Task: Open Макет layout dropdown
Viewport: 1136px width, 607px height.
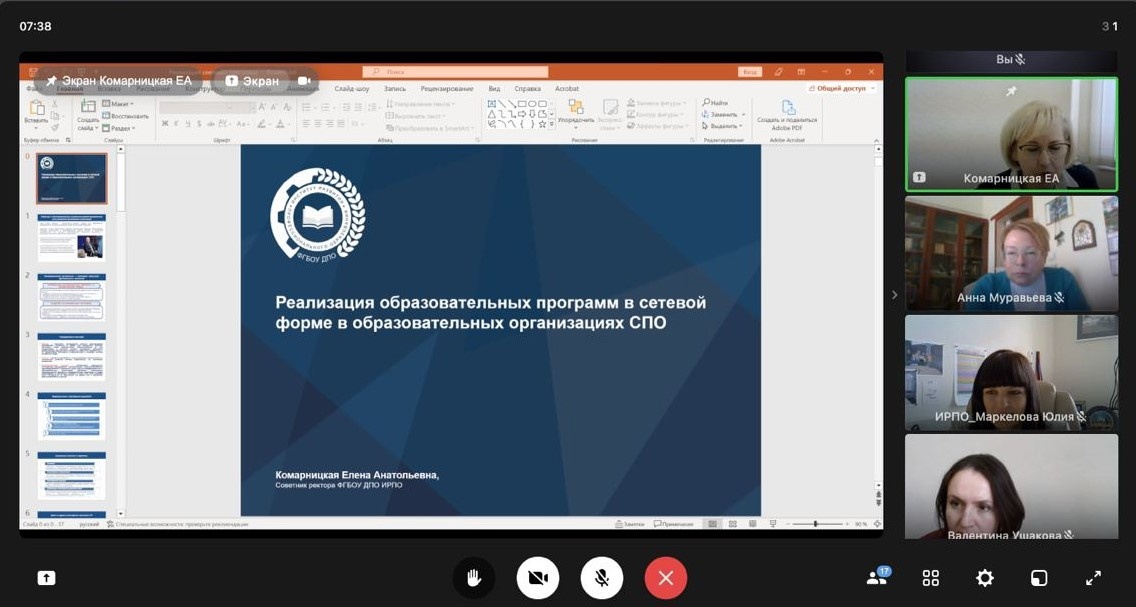Action: [x=118, y=104]
